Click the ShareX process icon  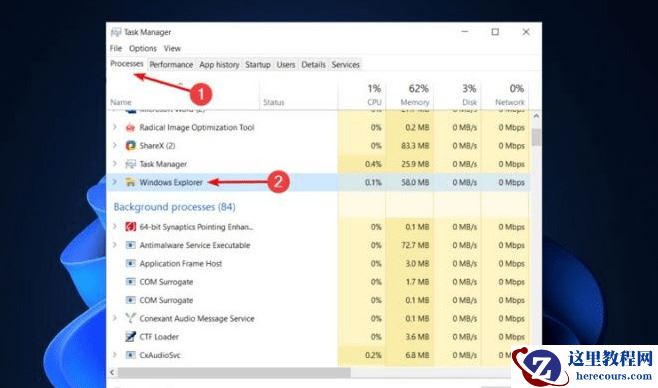131,146
